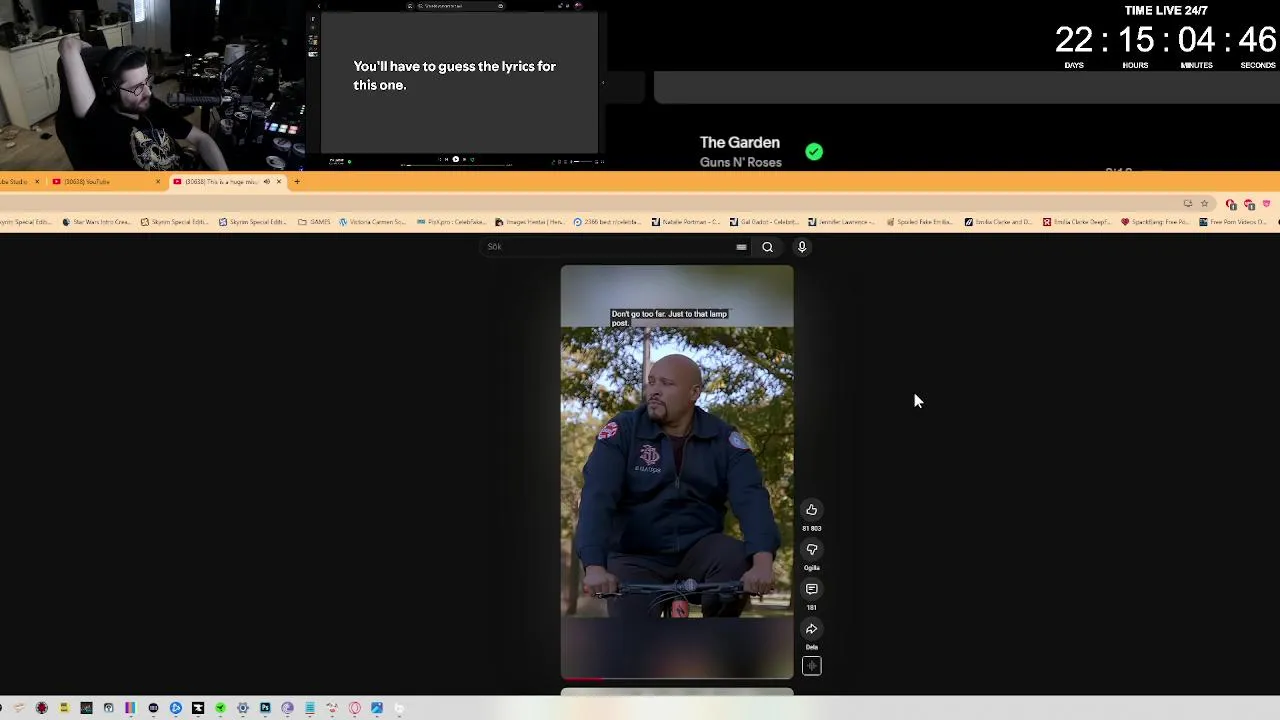Seek the Shorts video red progress bar
The image size is (1280, 720).
[677, 678]
